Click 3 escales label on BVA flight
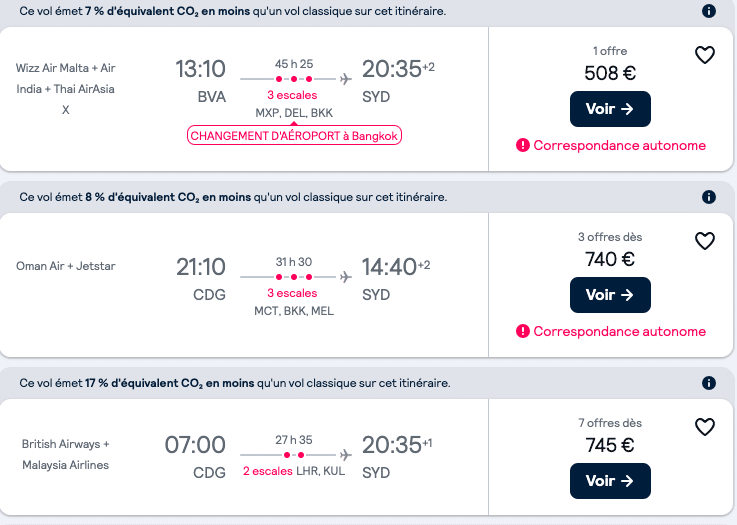 point(292,95)
